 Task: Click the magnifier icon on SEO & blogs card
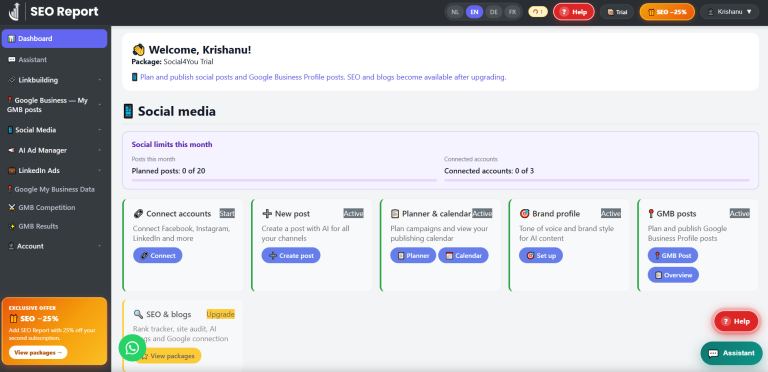click(138, 314)
